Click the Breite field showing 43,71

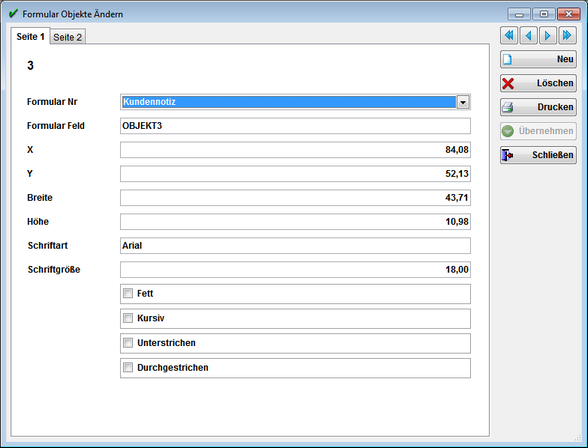click(x=295, y=198)
